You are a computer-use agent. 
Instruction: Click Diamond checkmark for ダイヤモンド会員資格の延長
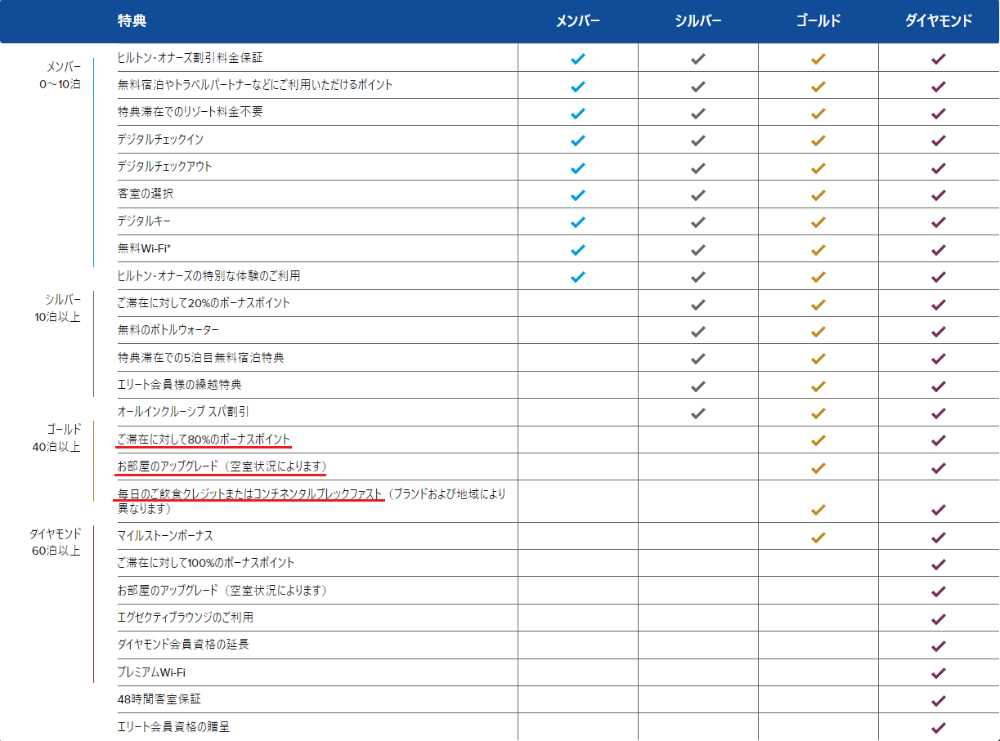[x=938, y=646]
